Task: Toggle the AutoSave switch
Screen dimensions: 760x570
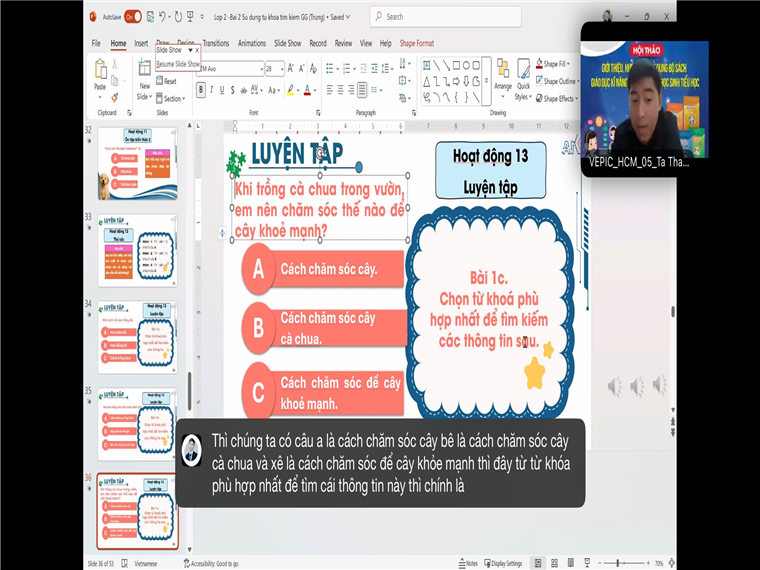Action: pyautogui.click(x=132, y=17)
